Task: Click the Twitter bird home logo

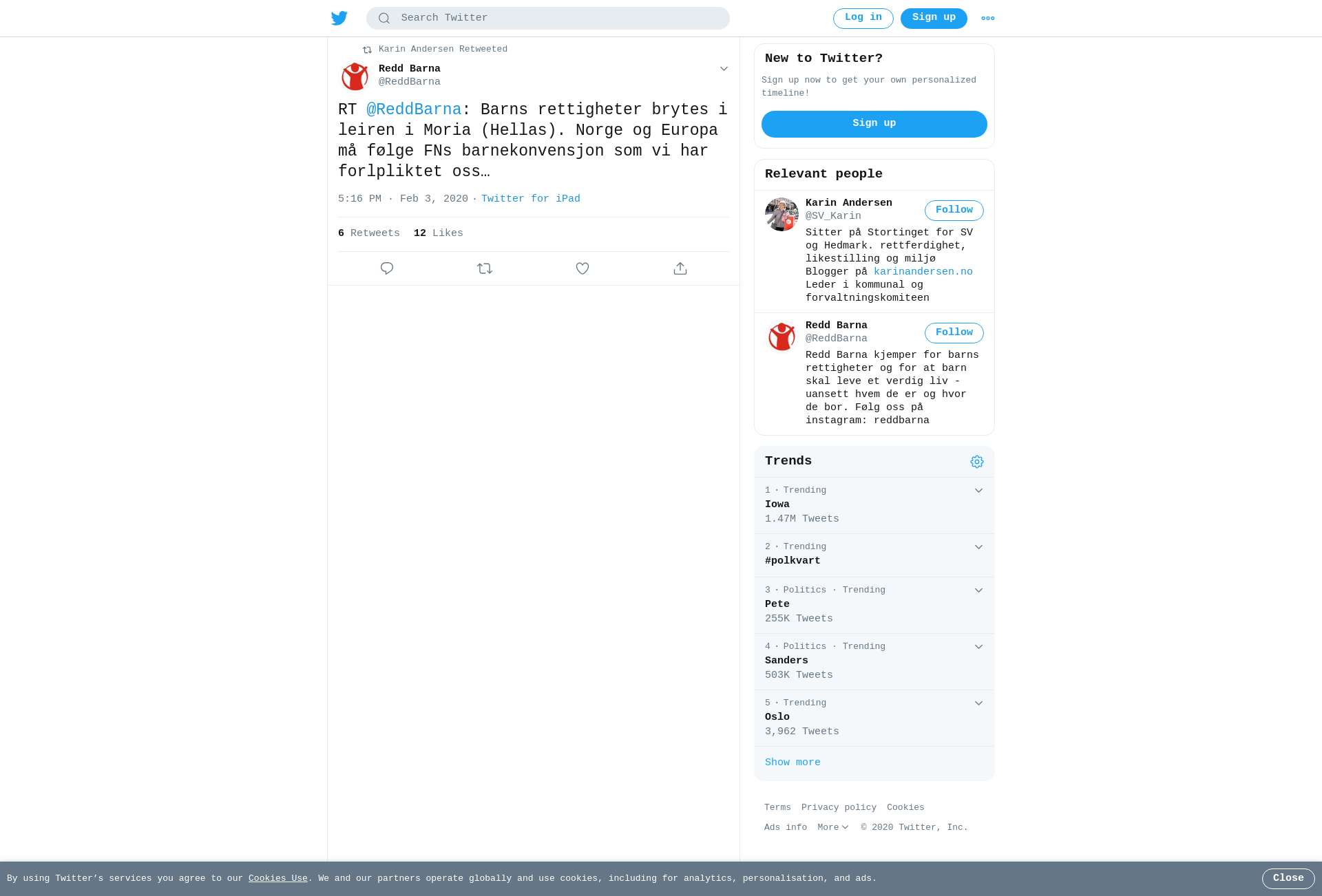Action: click(339, 18)
